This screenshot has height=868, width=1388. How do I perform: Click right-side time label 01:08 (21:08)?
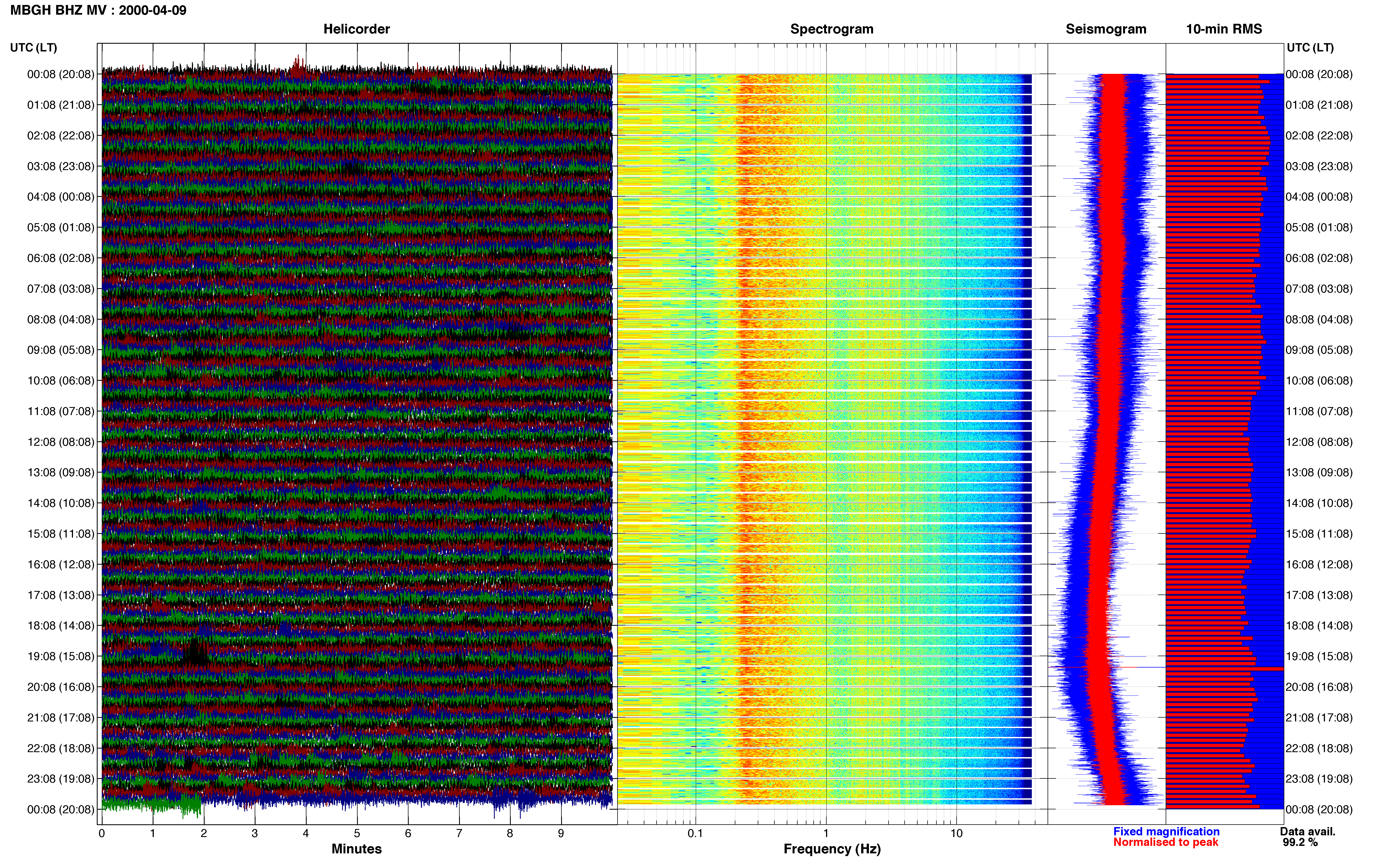click(x=1319, y=105)
